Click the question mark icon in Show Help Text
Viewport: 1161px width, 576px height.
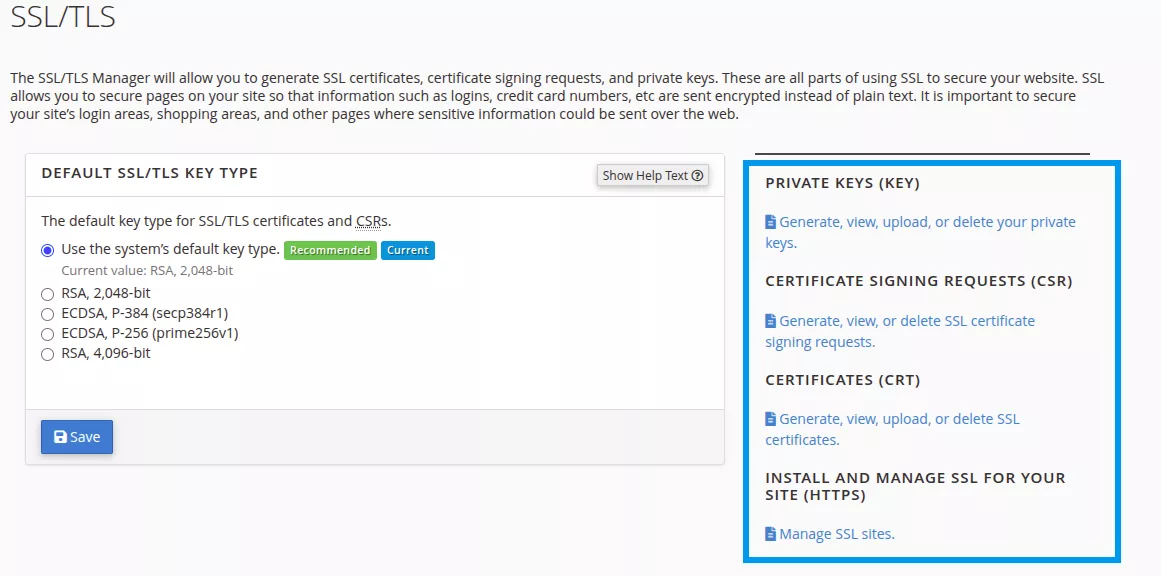(697, 176)
